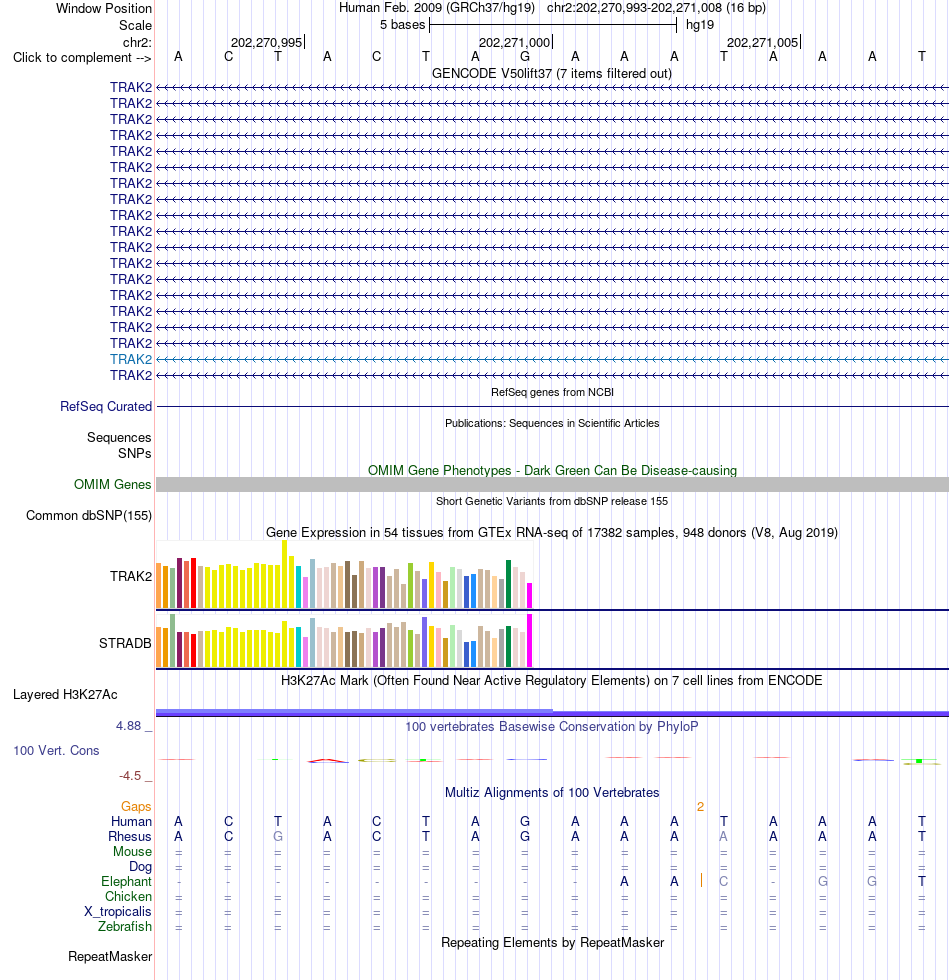Image resolution: width=950 pixels, height=980 pixels.
Task: Click the '5 bases' scale bar
Action: point(553,25)
